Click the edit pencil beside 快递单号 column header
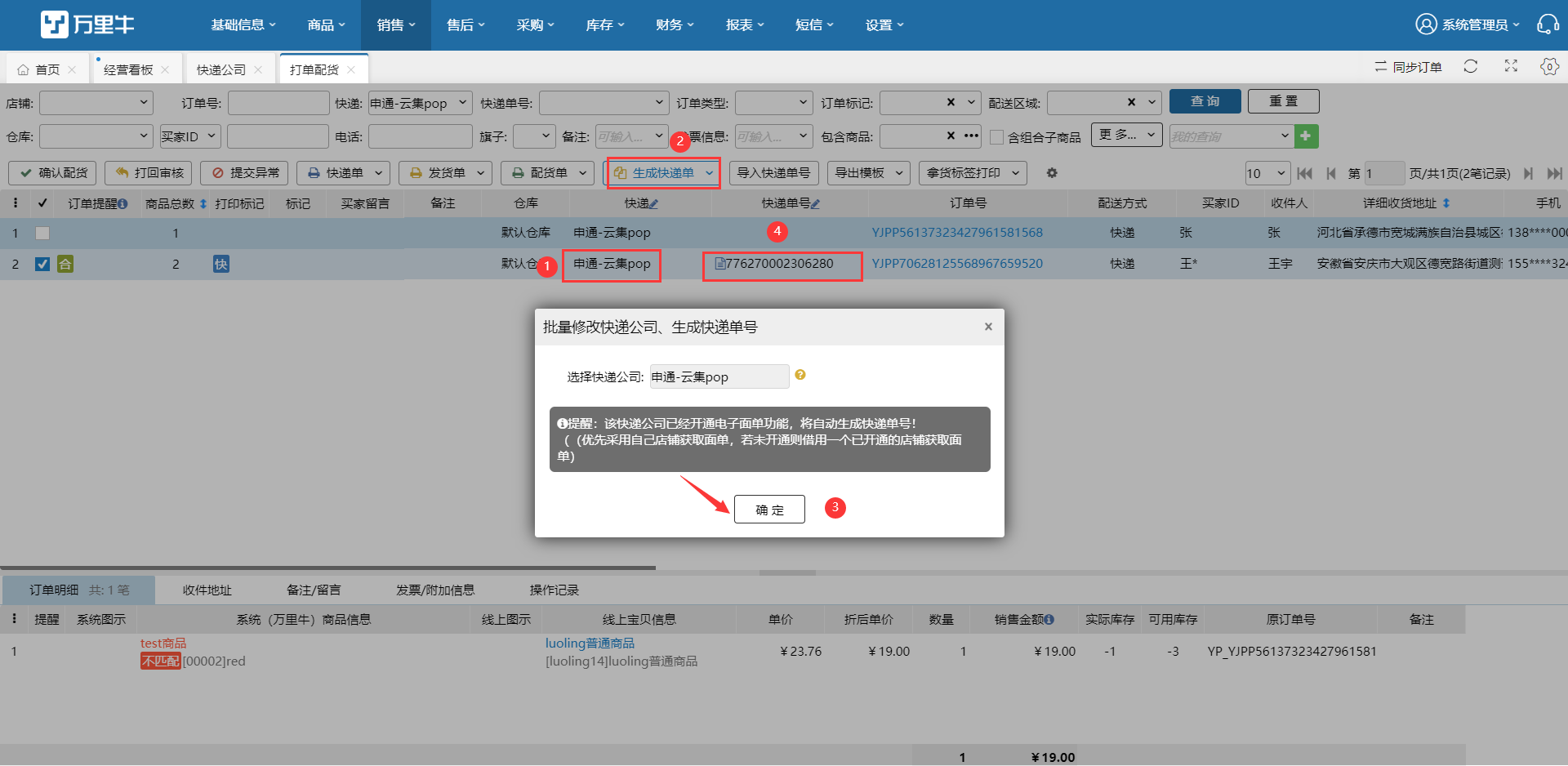The image size is (1568, 766). 816,203
